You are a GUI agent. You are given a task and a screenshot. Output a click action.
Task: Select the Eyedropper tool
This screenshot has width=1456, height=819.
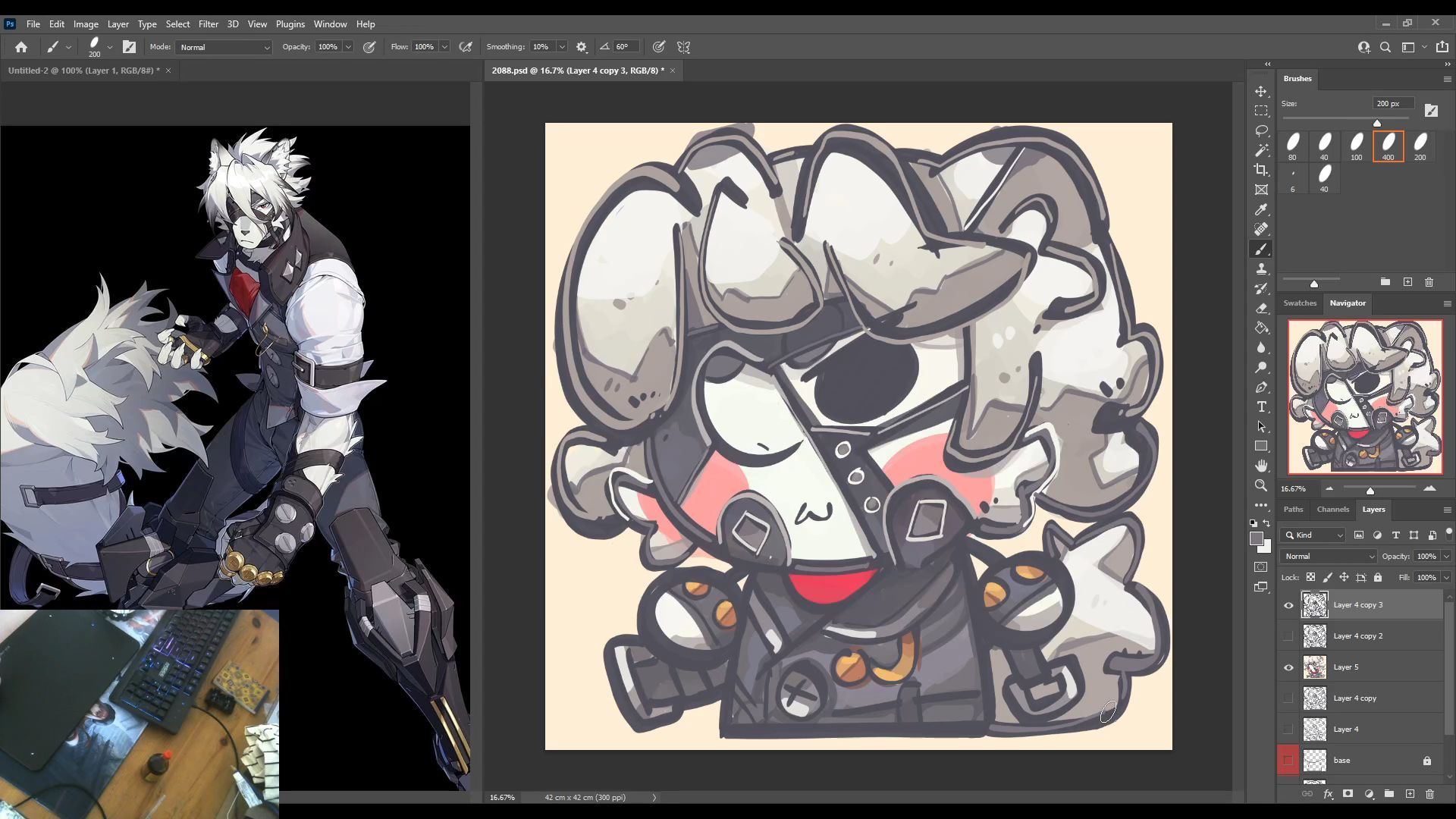[1261, 209]
